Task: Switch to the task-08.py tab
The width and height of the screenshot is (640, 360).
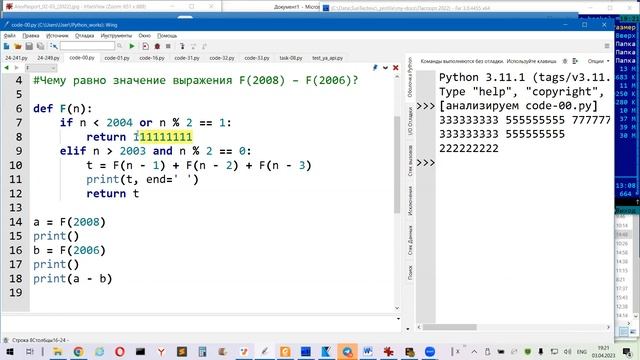Action: [291, 58]
